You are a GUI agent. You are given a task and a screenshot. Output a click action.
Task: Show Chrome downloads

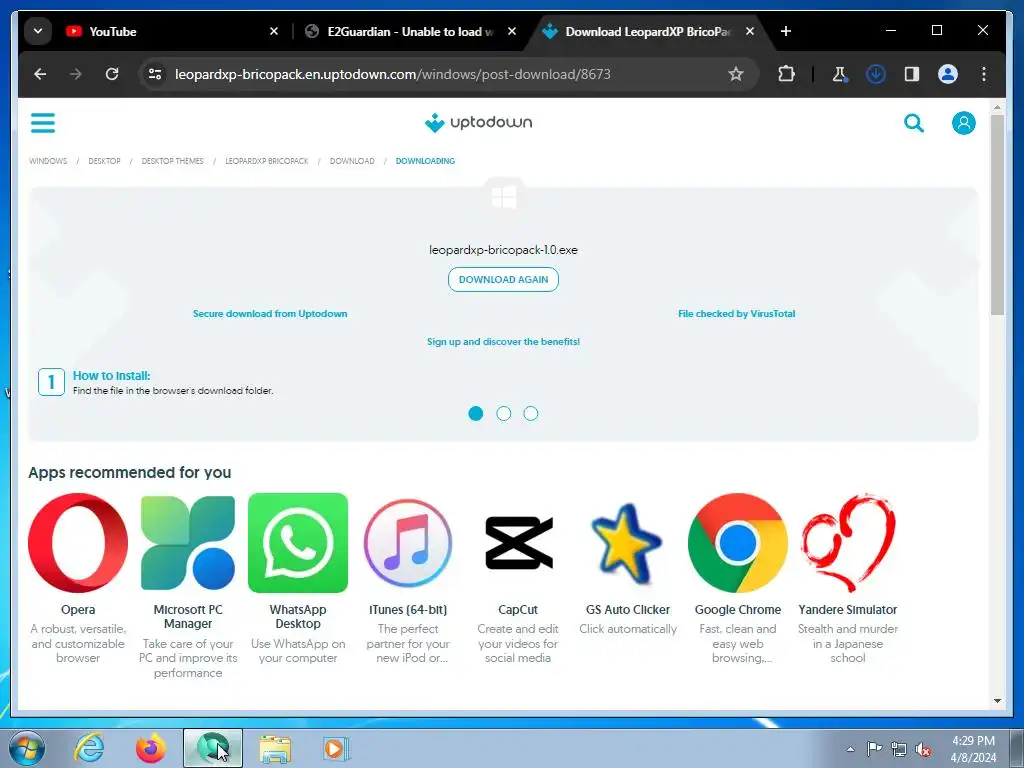point(876,74)
